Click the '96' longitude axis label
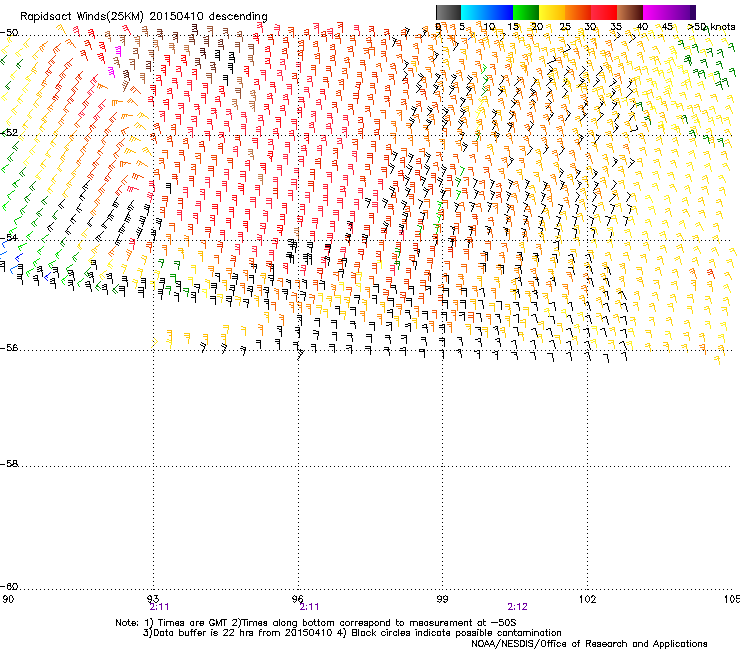This screenshot has width=740, height=650. pyautogui.click(x=297, y=599)
